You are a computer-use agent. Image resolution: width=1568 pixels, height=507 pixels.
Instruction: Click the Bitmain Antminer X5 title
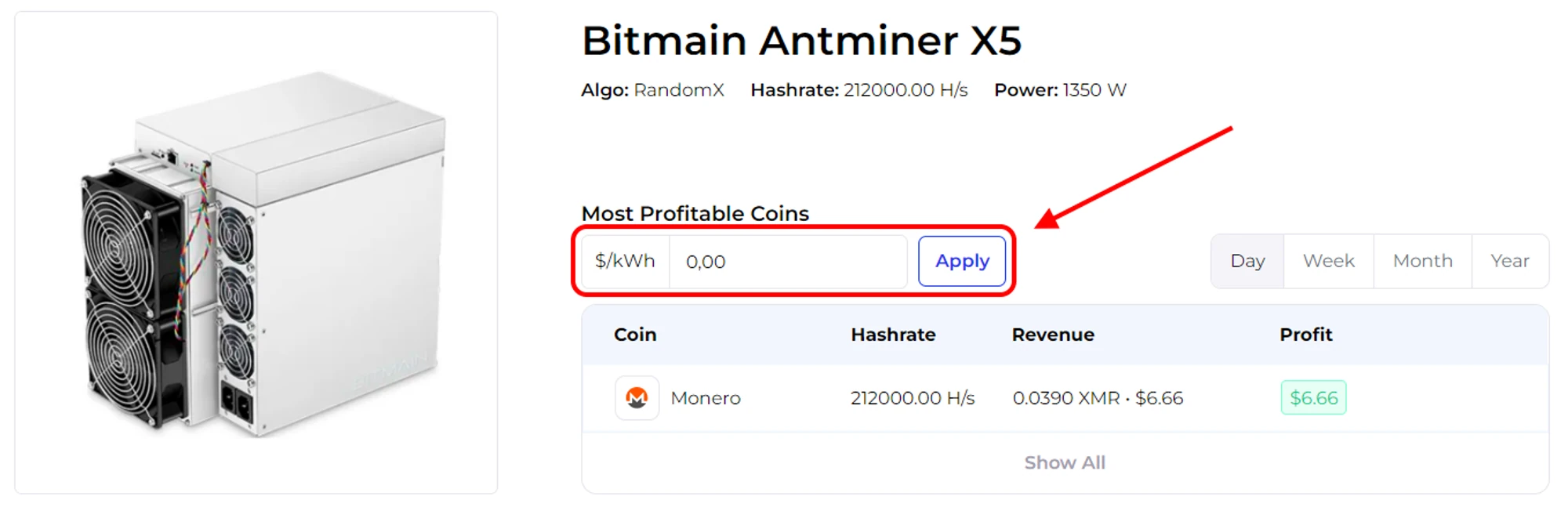pyautogui.click(x=801, y=41)
